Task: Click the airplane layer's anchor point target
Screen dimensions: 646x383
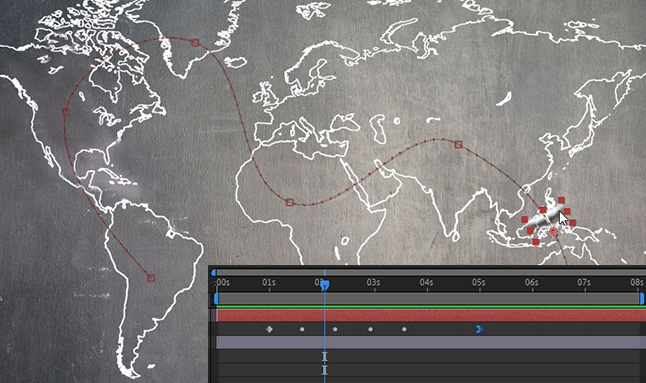Action: [554, 232]
